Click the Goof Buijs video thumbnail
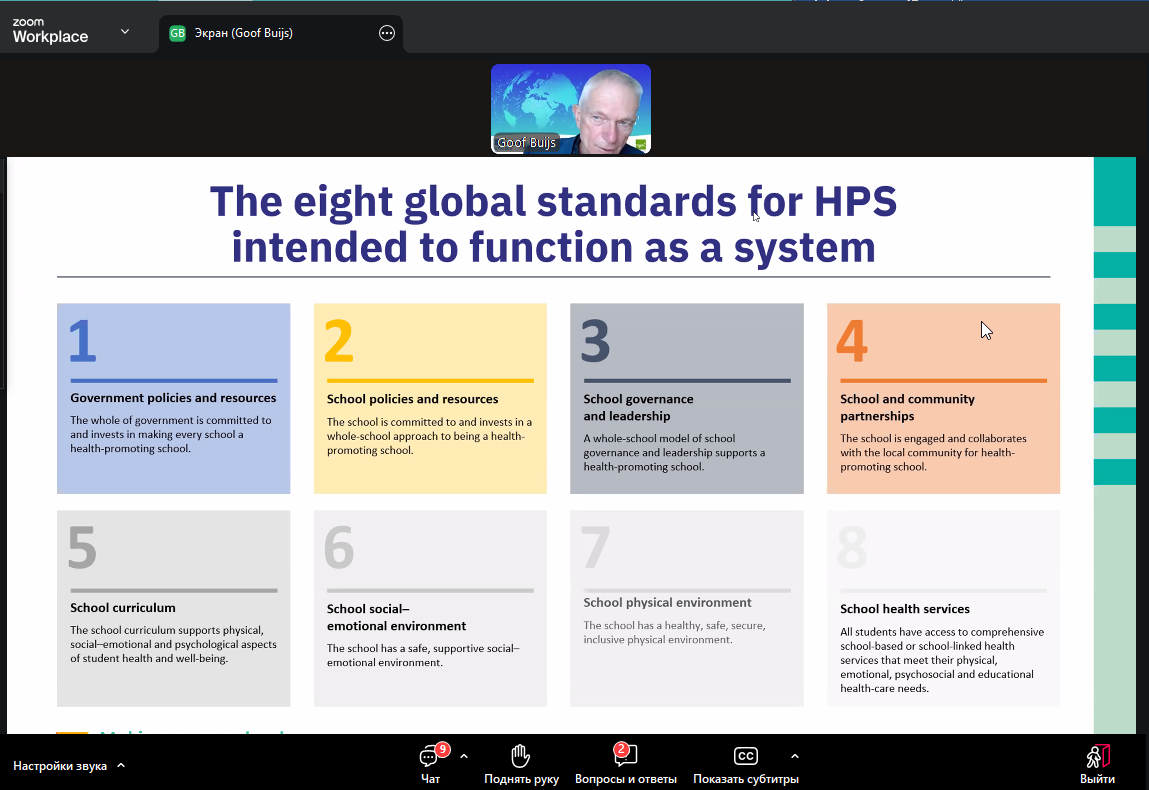The image size is (1149, 790). click(x=570, y=108)
